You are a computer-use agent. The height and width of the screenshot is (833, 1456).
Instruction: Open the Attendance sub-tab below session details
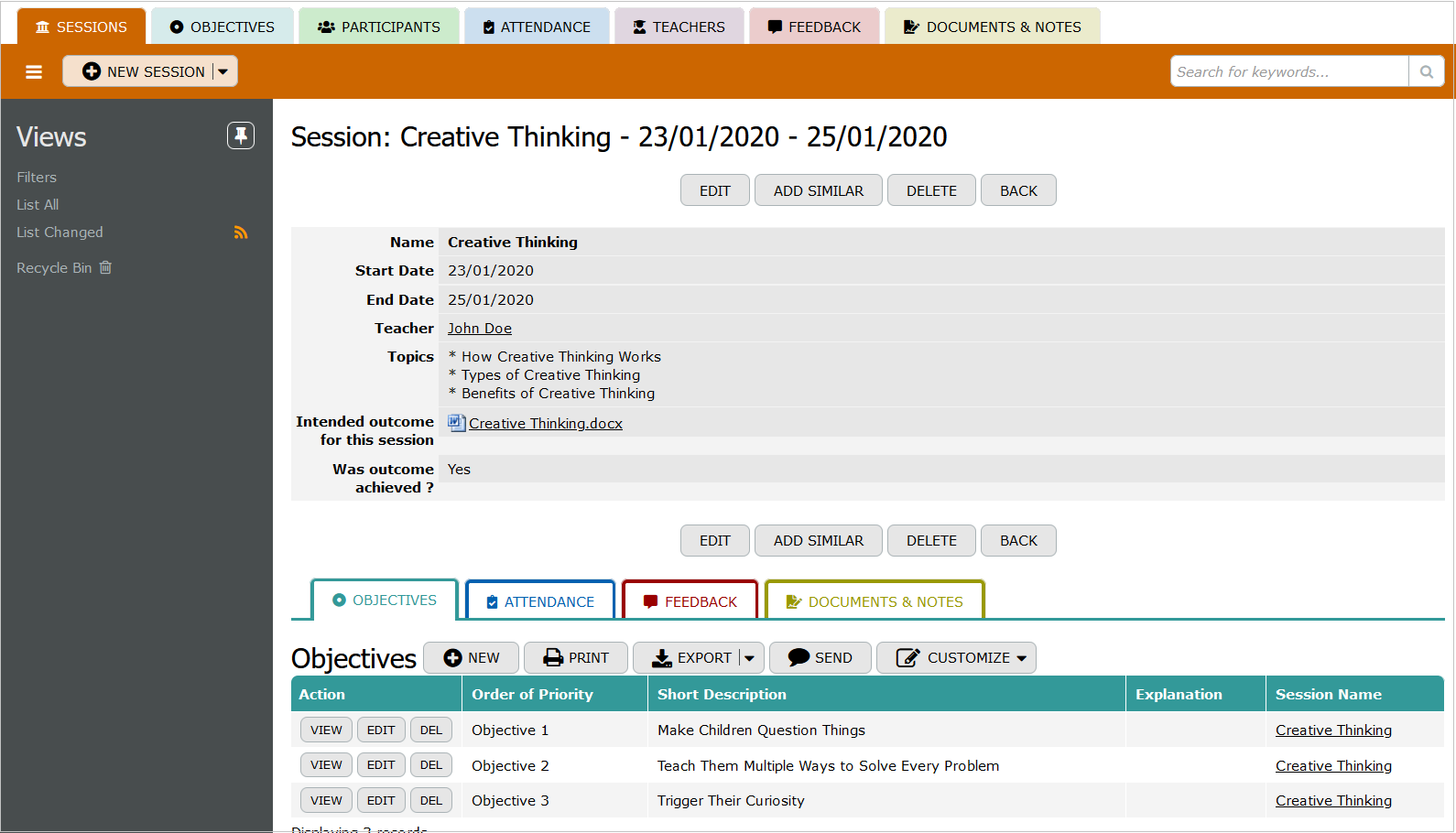click(x=539, y=601)
